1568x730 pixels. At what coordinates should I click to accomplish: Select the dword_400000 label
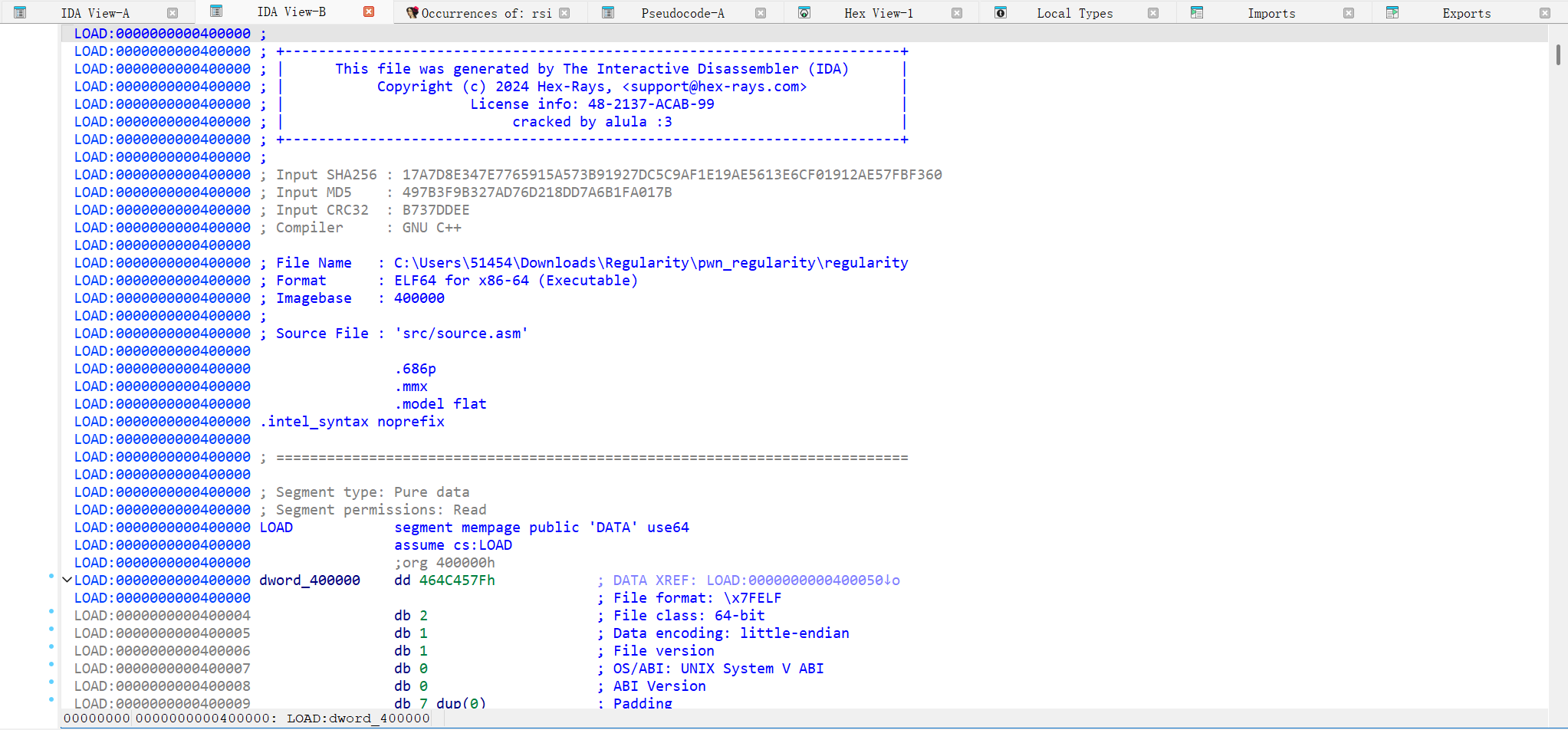tap(310, 580)
